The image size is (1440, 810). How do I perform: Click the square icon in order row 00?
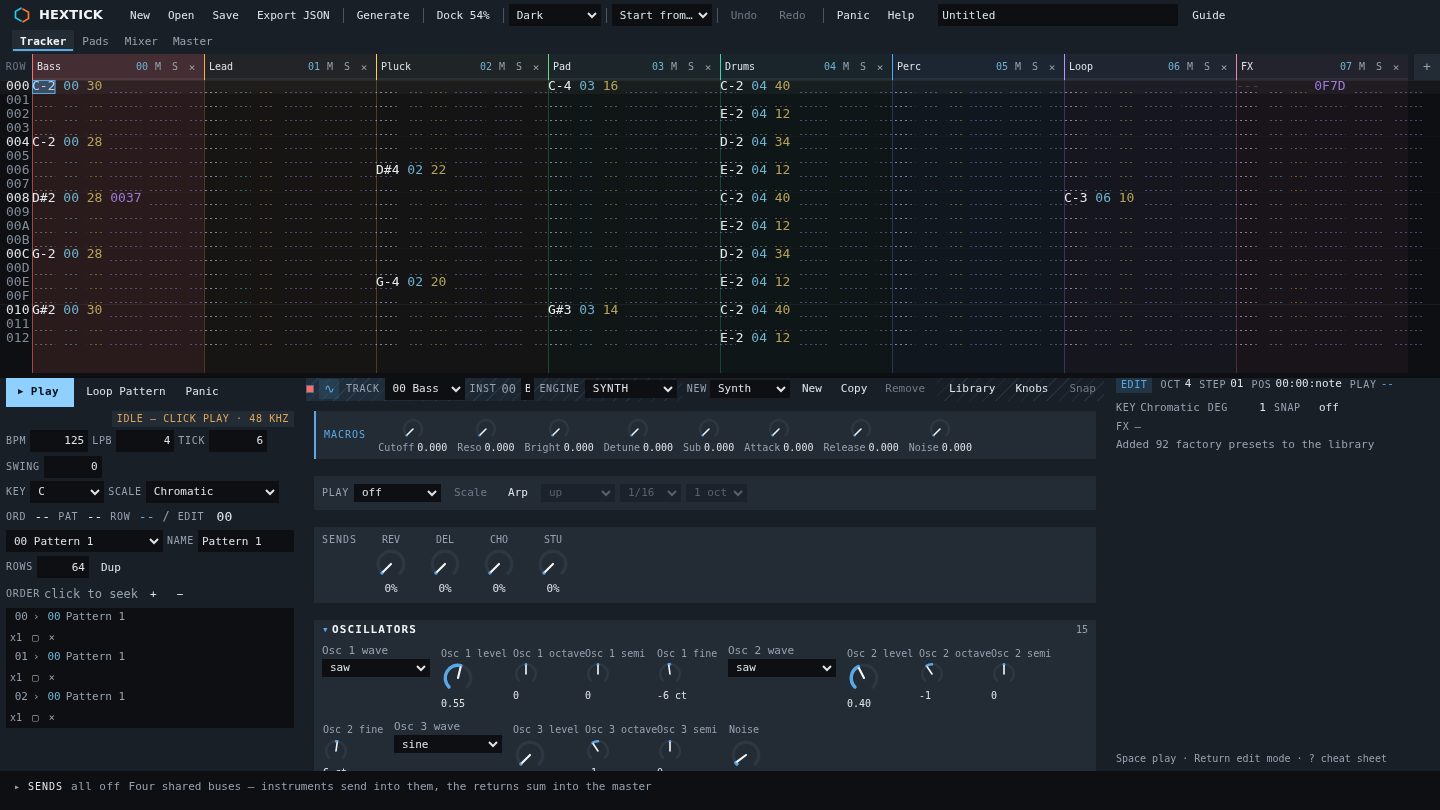tap(35, 637)
